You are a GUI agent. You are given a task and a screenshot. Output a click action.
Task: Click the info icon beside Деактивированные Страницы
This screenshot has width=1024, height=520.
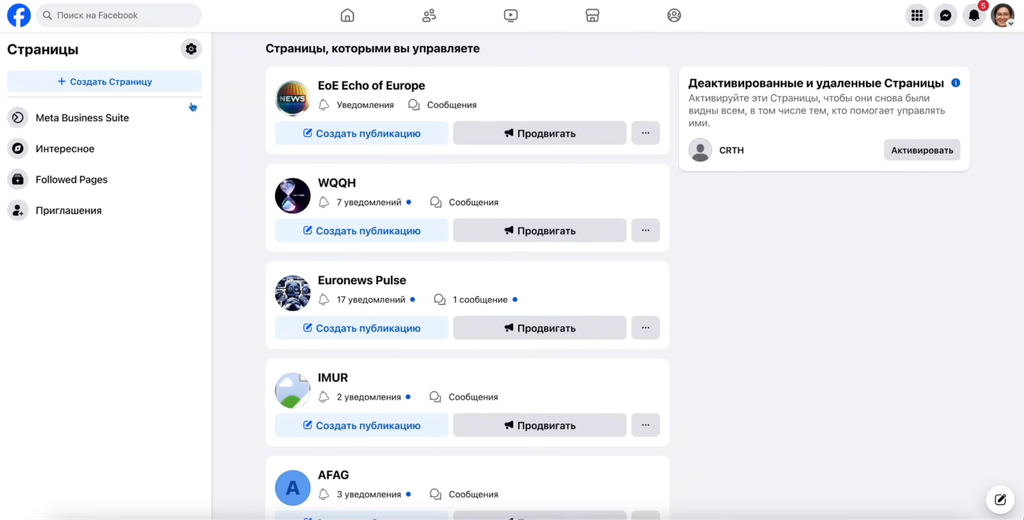pos(955,83)
